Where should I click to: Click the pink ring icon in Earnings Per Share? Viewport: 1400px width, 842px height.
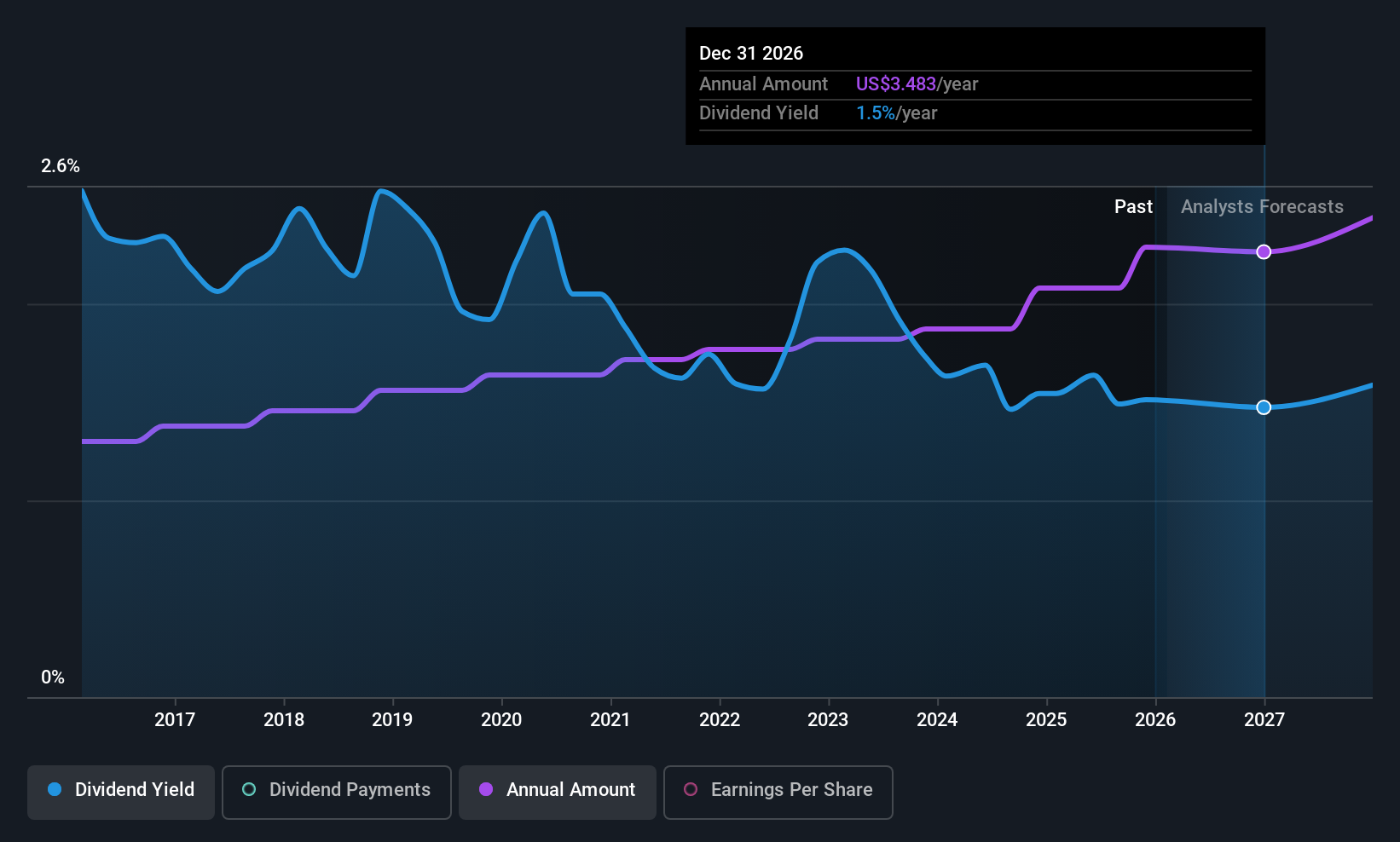click(x=691, y=789)
